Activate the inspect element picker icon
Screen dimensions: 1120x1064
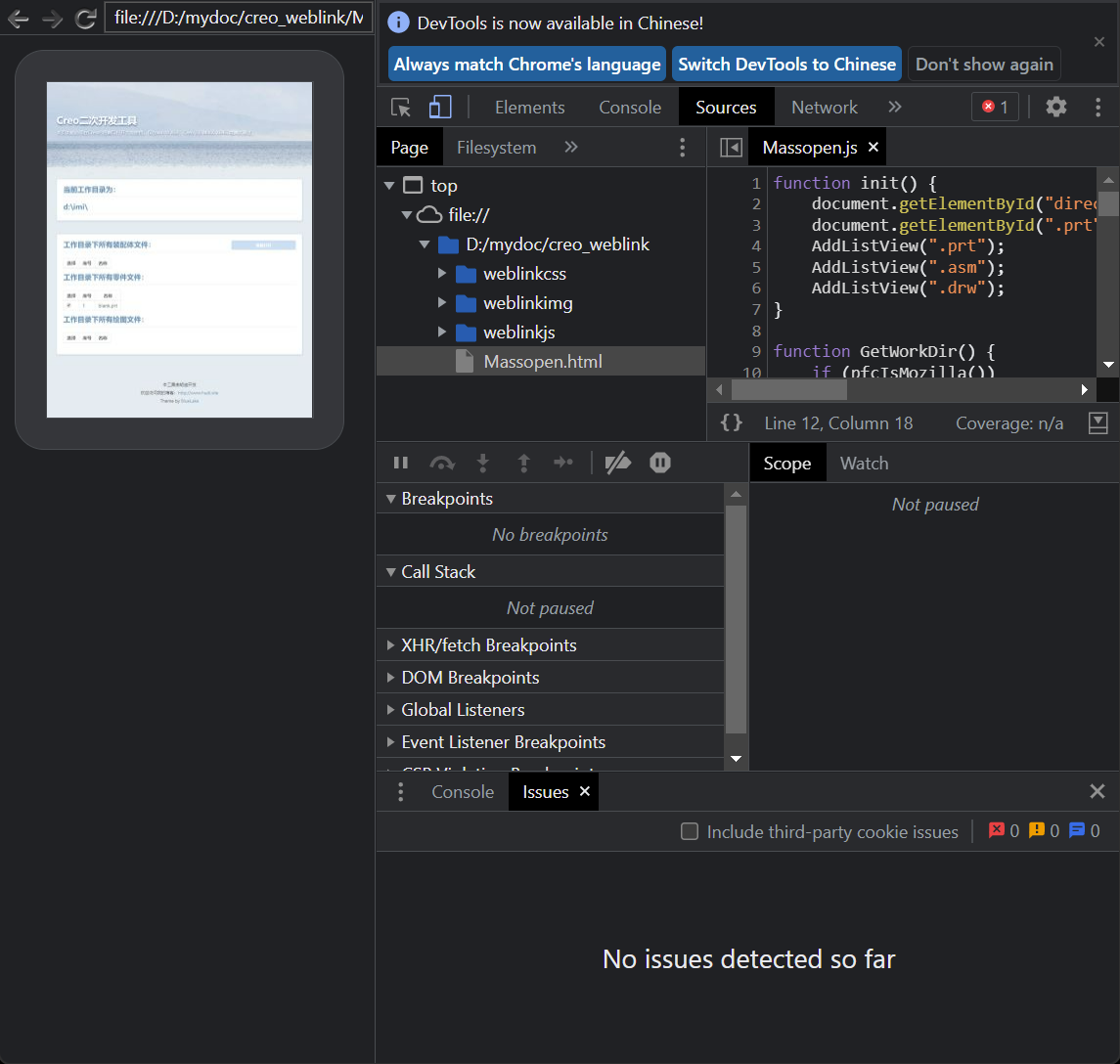coord(401,108)
